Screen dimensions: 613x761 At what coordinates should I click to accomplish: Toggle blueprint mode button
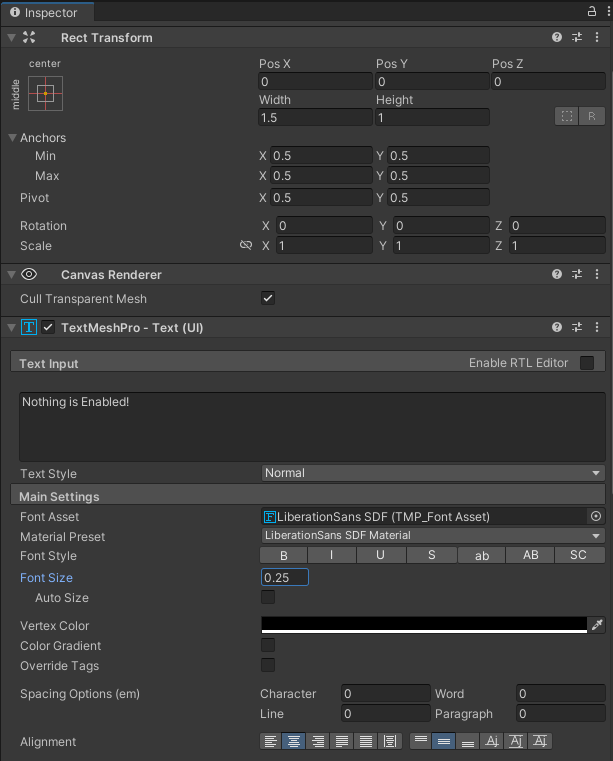(x=567, y=116)
